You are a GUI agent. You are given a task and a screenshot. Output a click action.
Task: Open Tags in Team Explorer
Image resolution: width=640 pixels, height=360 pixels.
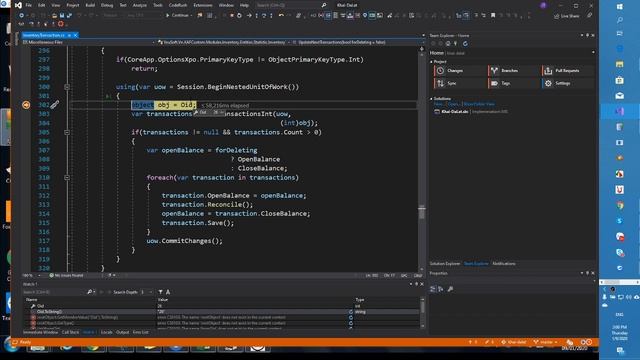tap(514, 83)
